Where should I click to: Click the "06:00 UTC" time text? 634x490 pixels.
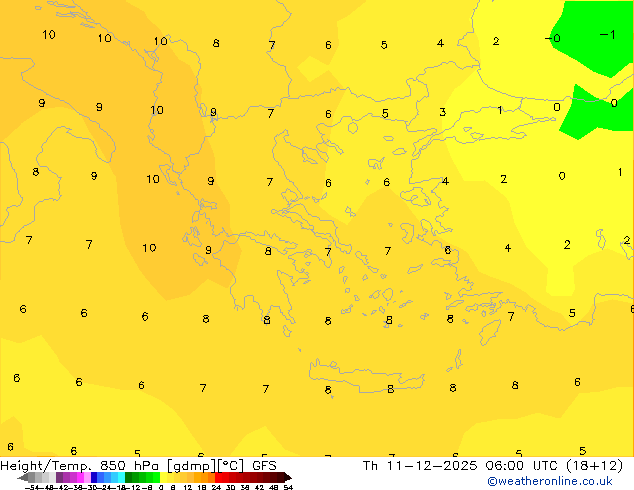(522, 466)
